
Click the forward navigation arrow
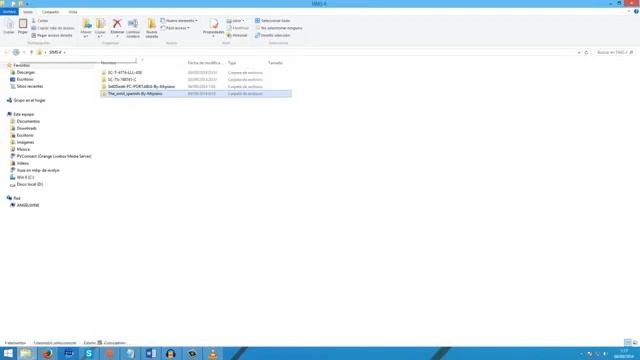[16, 52]
